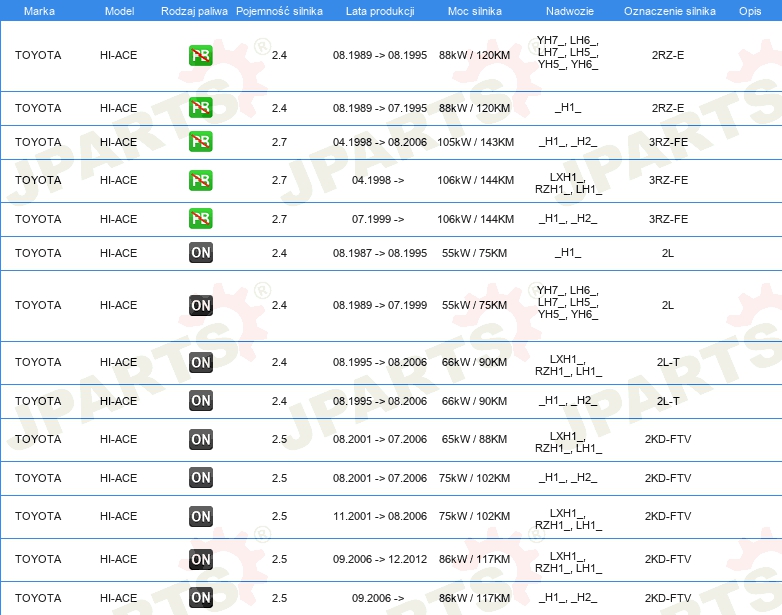Click the Lata produkcji column header
782x615 pixels.
pyautogui.click(x=380, y=11)
